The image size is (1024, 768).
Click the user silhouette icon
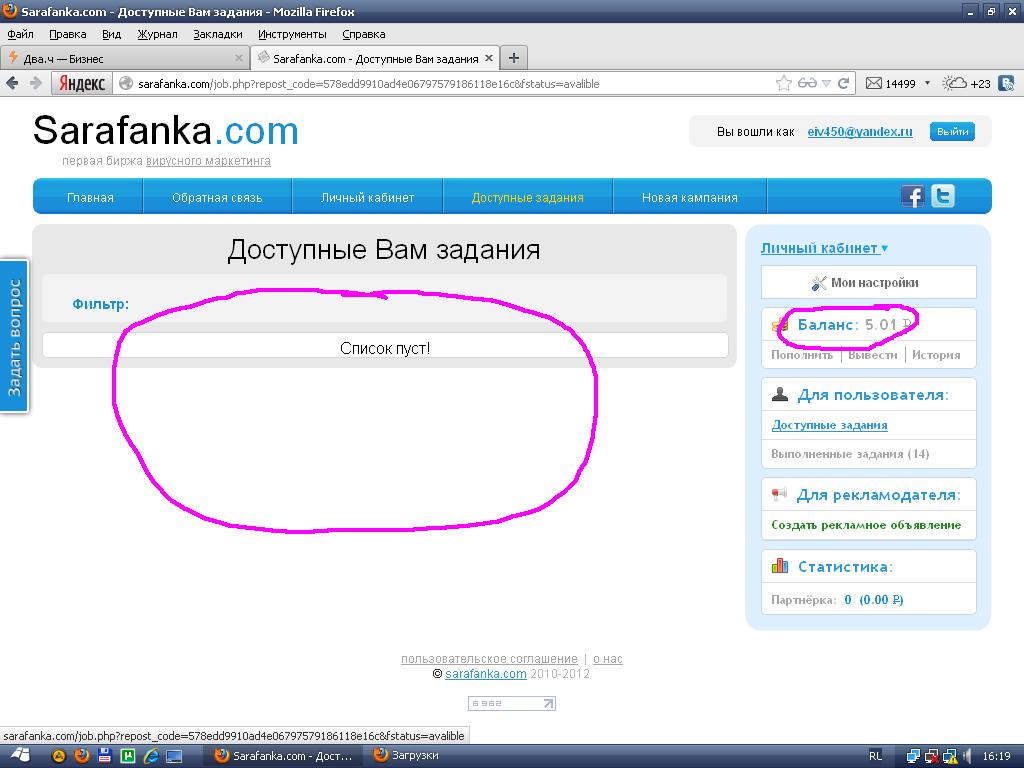click(x=780, y=394)
